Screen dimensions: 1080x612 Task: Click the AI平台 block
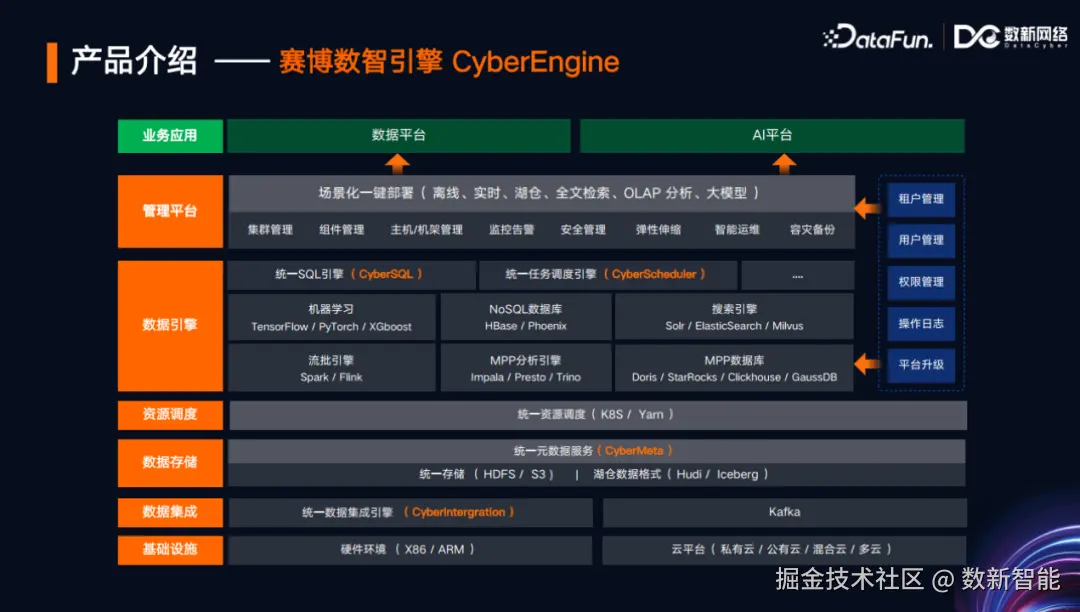click(772, 136)
